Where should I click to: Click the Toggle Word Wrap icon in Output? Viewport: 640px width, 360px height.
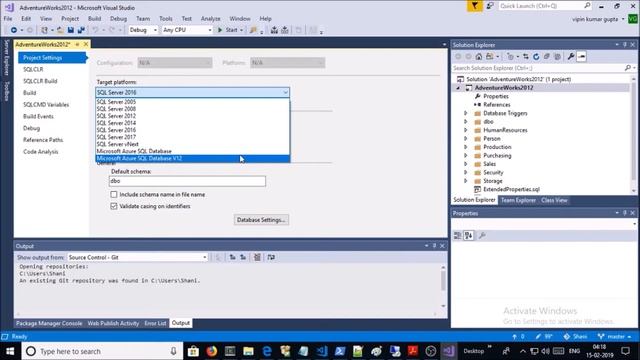[271, 257]
